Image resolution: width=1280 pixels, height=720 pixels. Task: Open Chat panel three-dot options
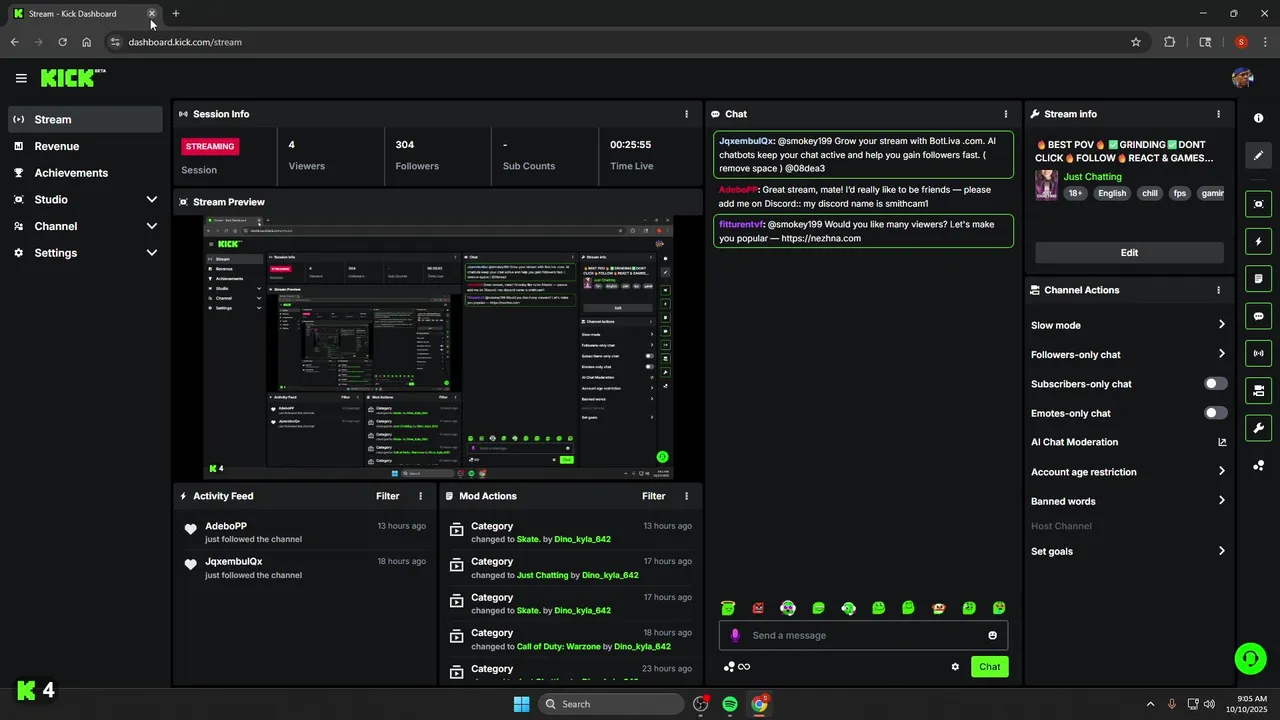1006,114
